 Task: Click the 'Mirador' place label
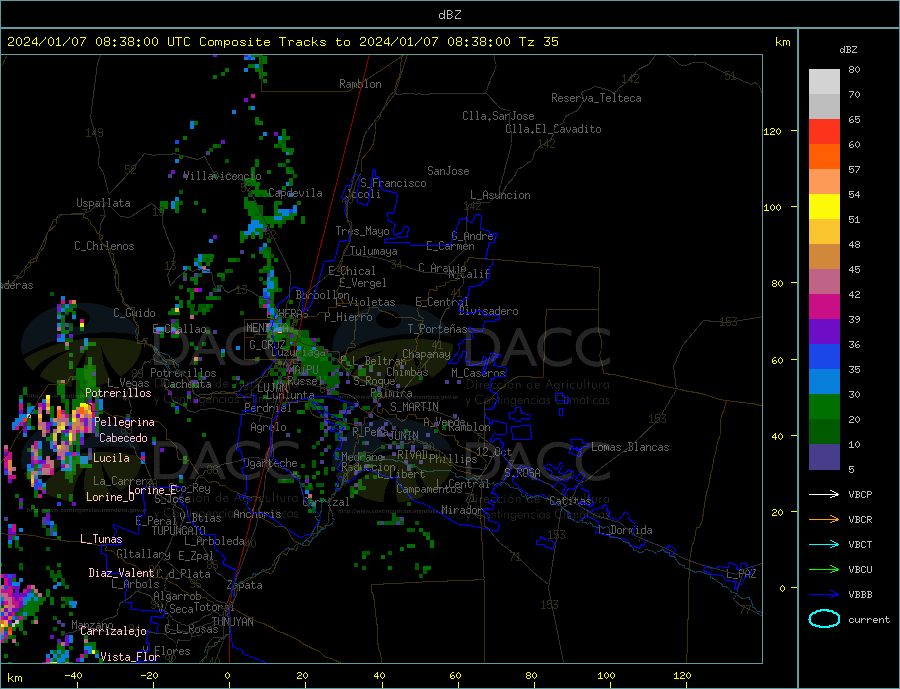click(462, 510)
